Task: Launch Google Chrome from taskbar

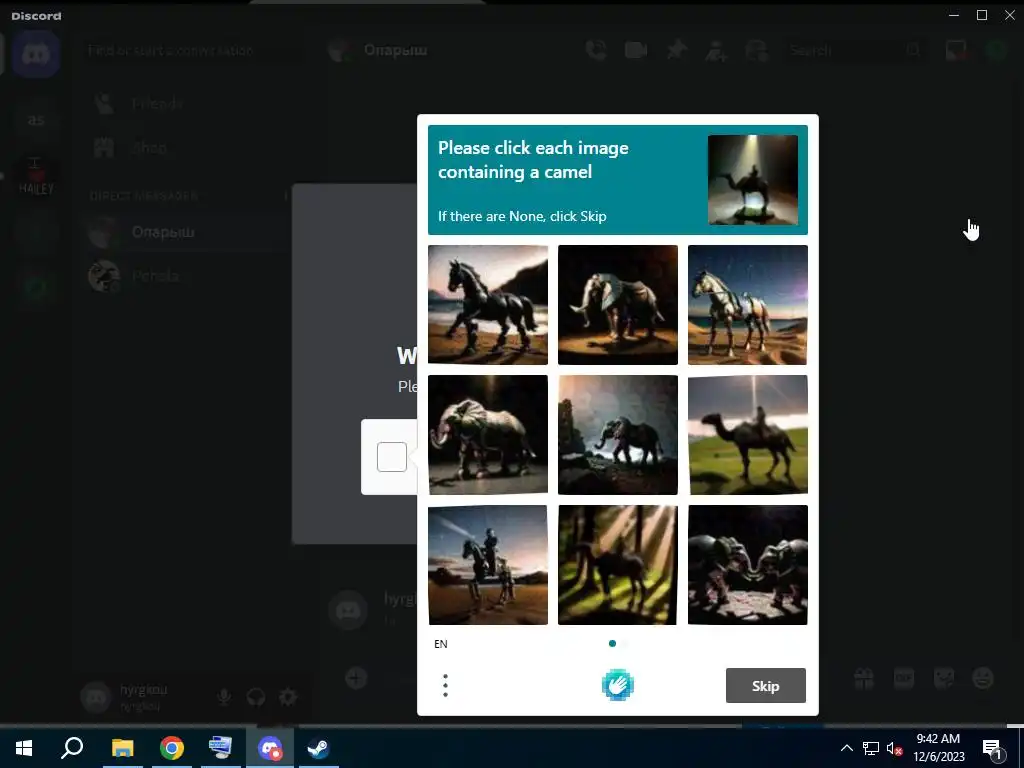Action: (172, 748)
